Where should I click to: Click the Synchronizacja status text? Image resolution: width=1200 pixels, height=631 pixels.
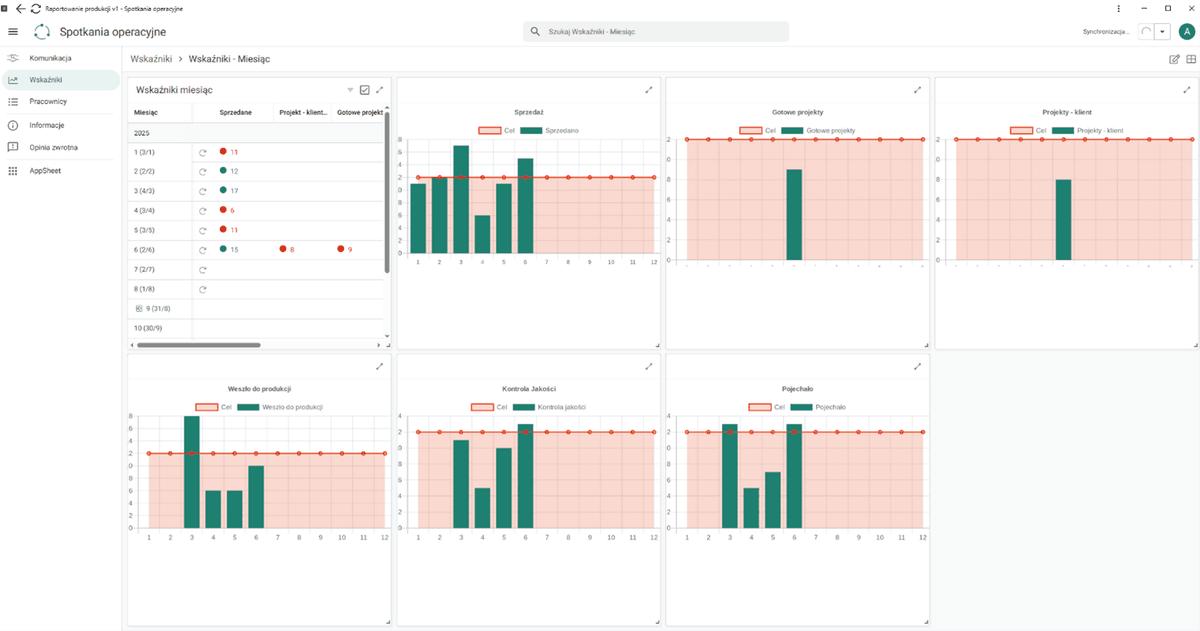click(x=1107, y=32)
